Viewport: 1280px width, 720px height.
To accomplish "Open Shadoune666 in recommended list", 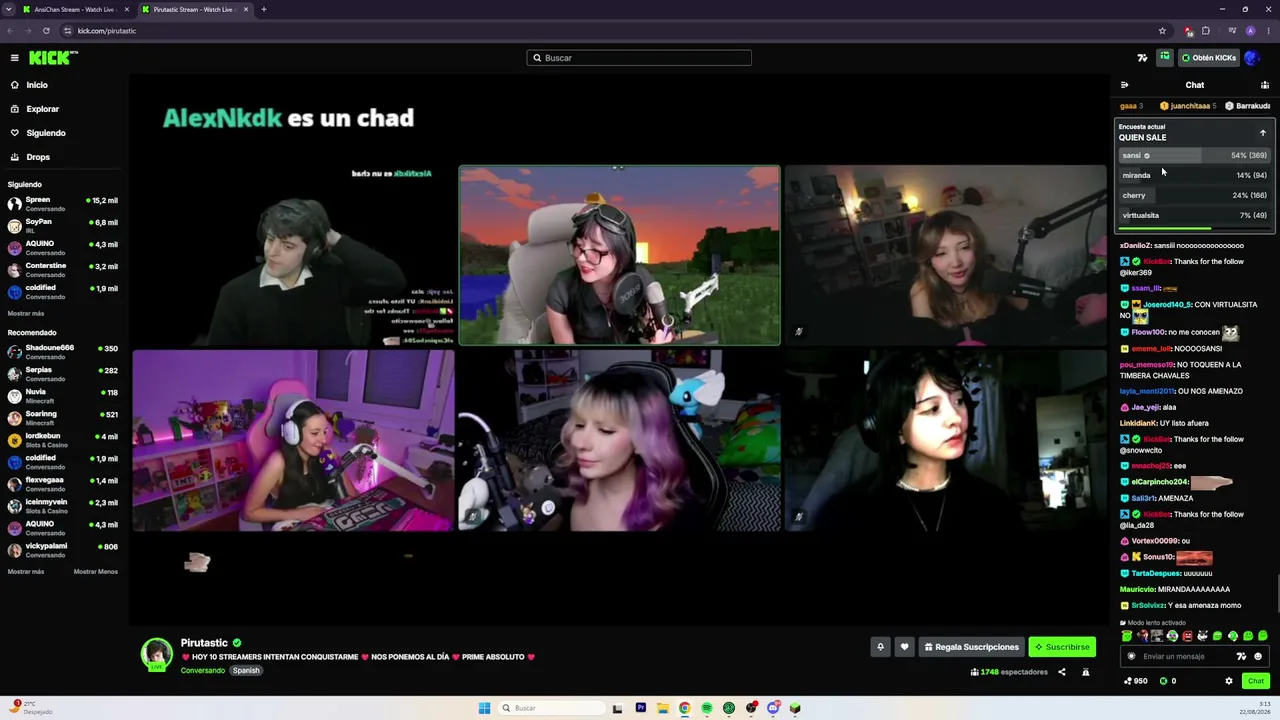I will [64, 352].
